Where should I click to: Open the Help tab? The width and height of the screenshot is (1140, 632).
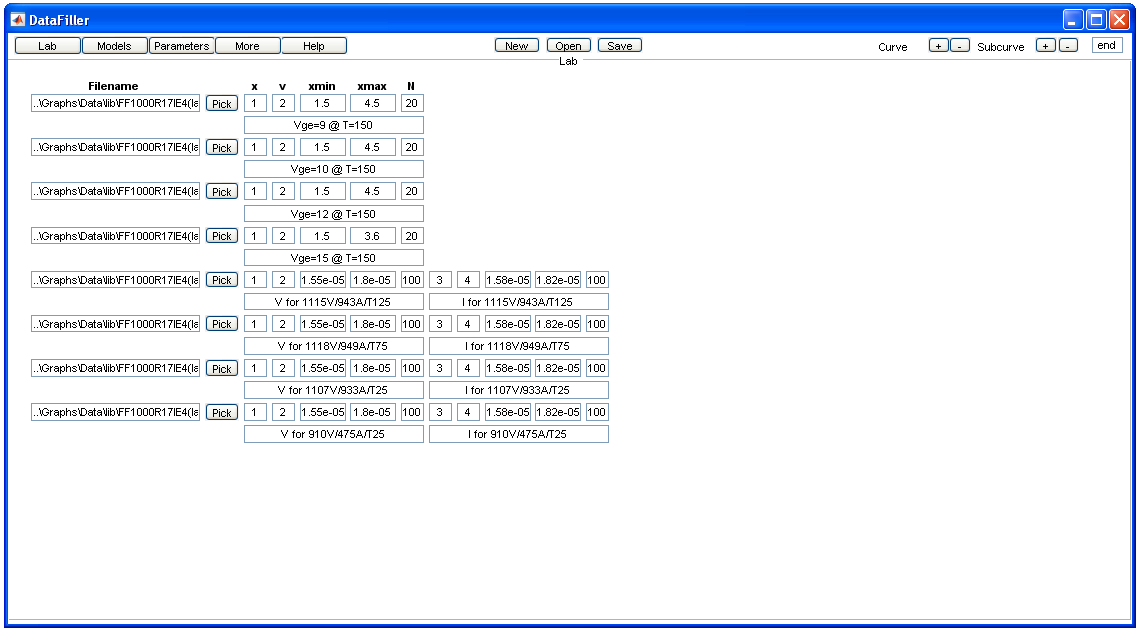pos(314,46)
